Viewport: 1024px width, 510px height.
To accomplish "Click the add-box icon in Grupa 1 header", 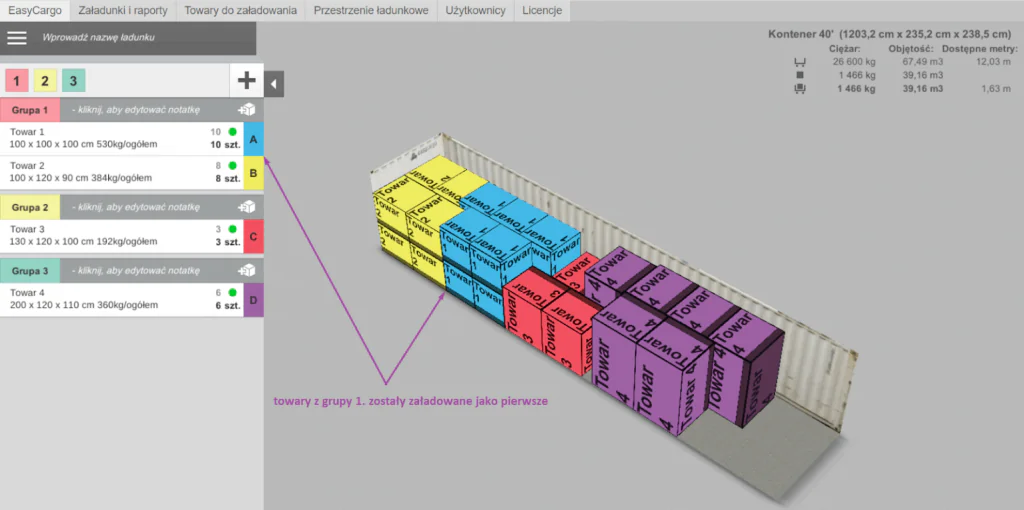I will pos(247,110).
